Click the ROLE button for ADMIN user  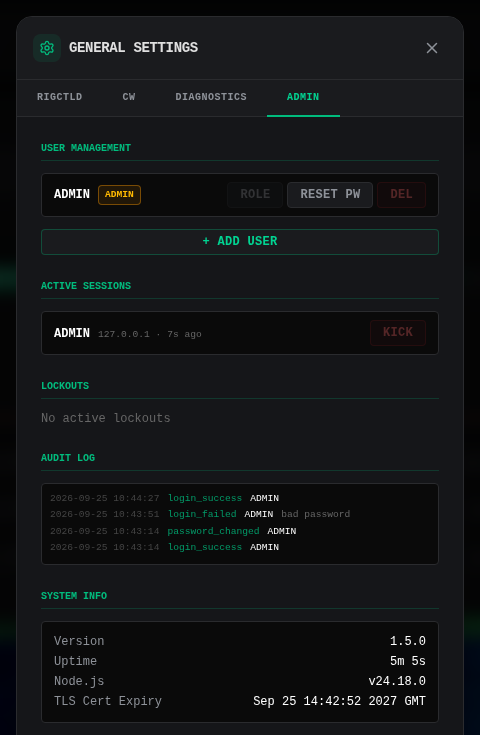tap(255, 195)
